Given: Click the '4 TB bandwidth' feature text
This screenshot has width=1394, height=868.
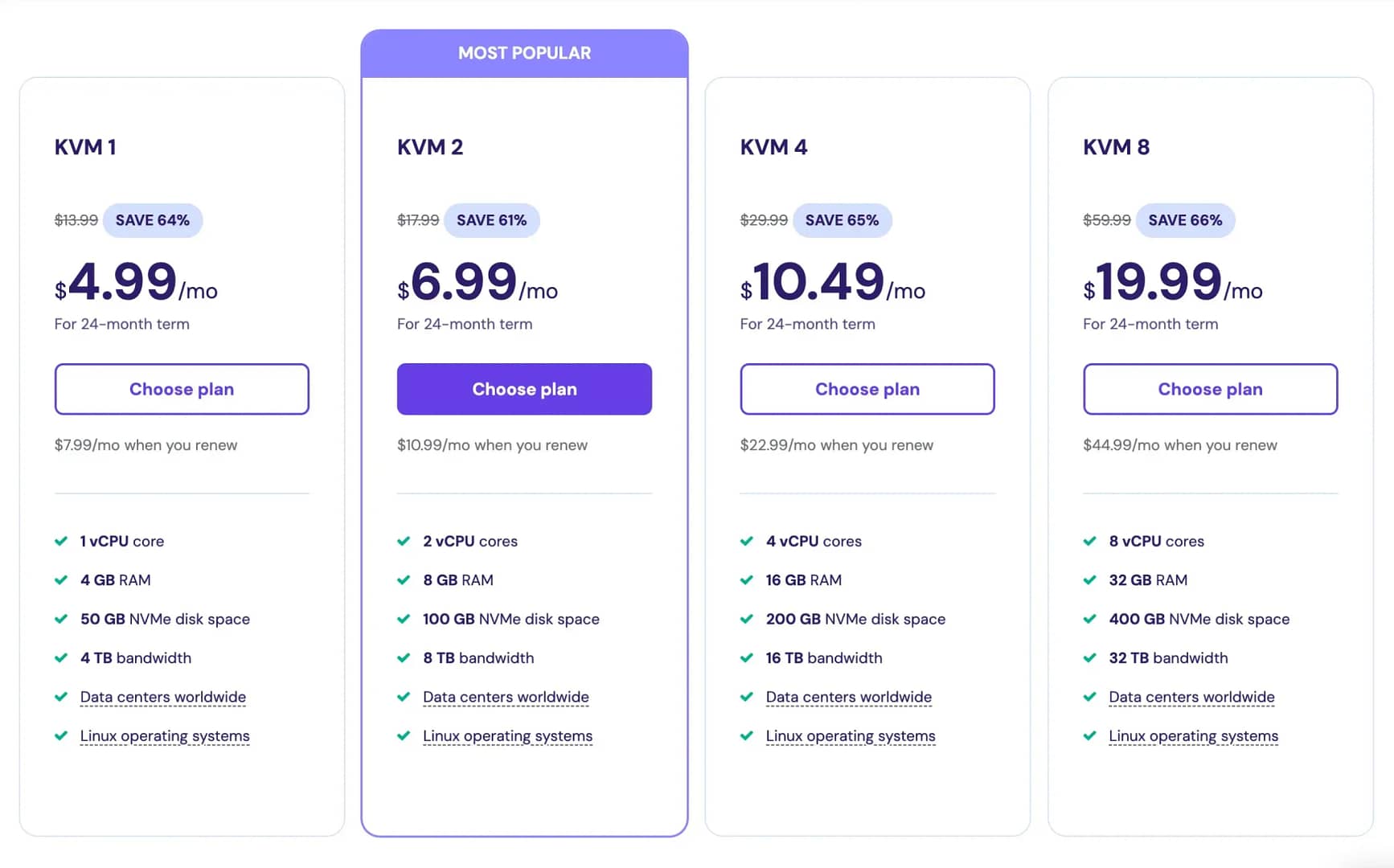Looking at the screenshot, I should 136,657.
